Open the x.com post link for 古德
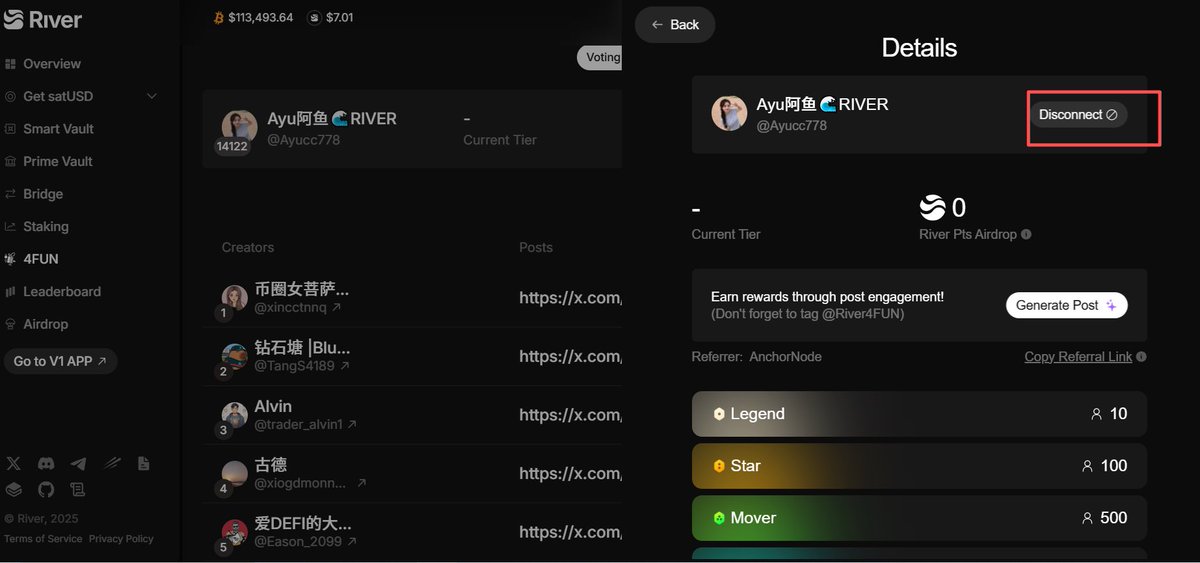This screenshot has height=563, width=1200. click(x=570, y=473)
